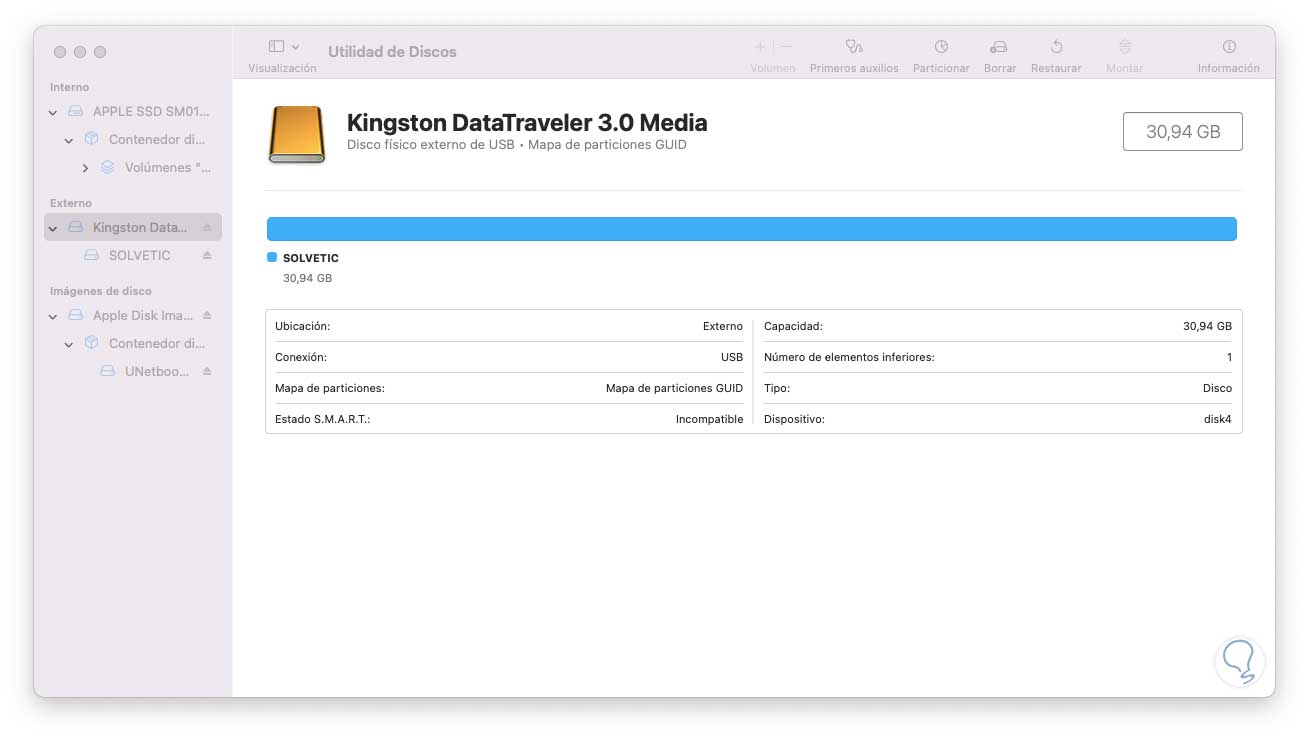Image resolution: width=1309 pixels, height=739 pixels.
Task: Click the blue SOLVETIC legend swatch
Action: coord(272,258)
